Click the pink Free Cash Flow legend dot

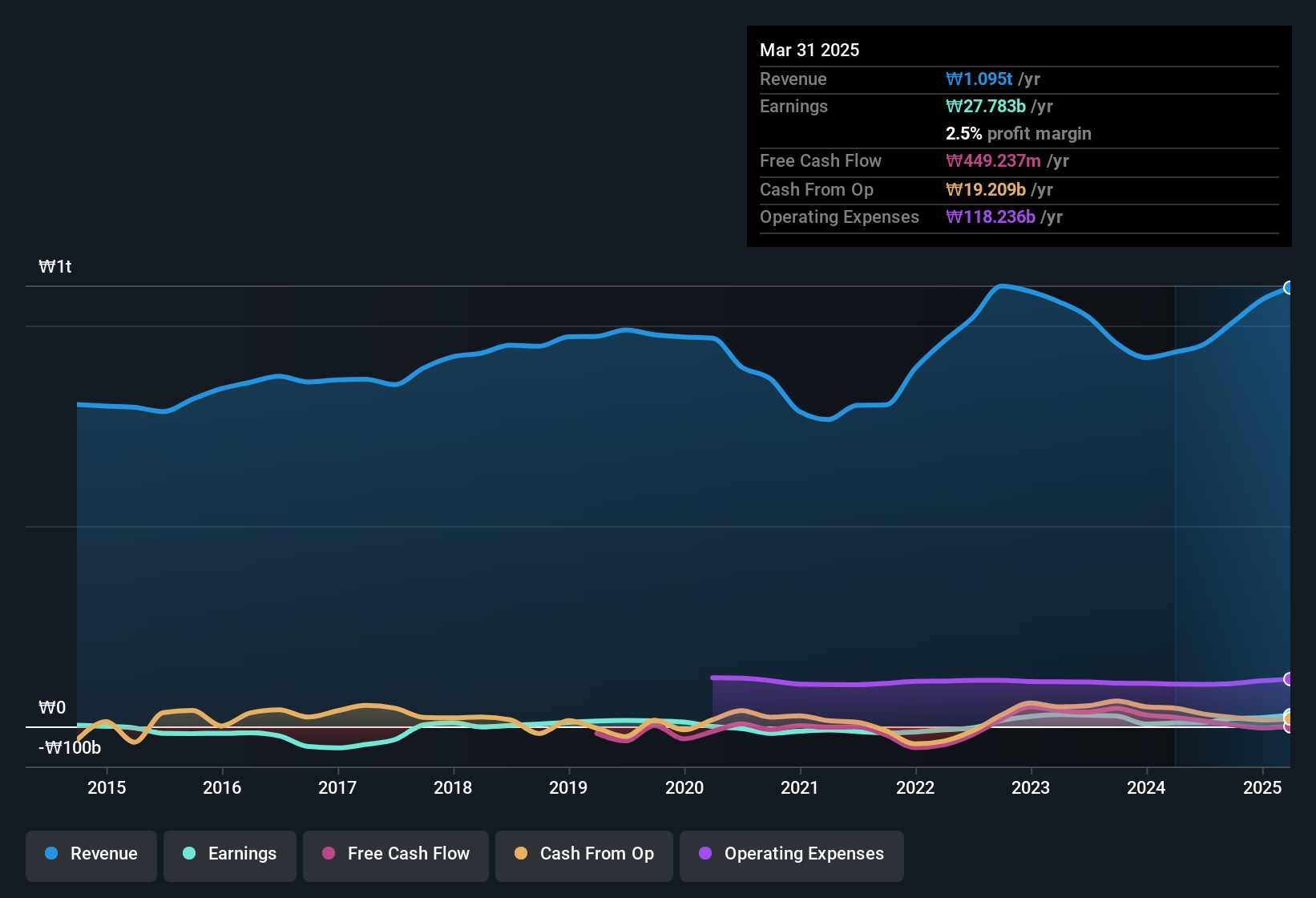pyautogui.click(x=329, y=854)
